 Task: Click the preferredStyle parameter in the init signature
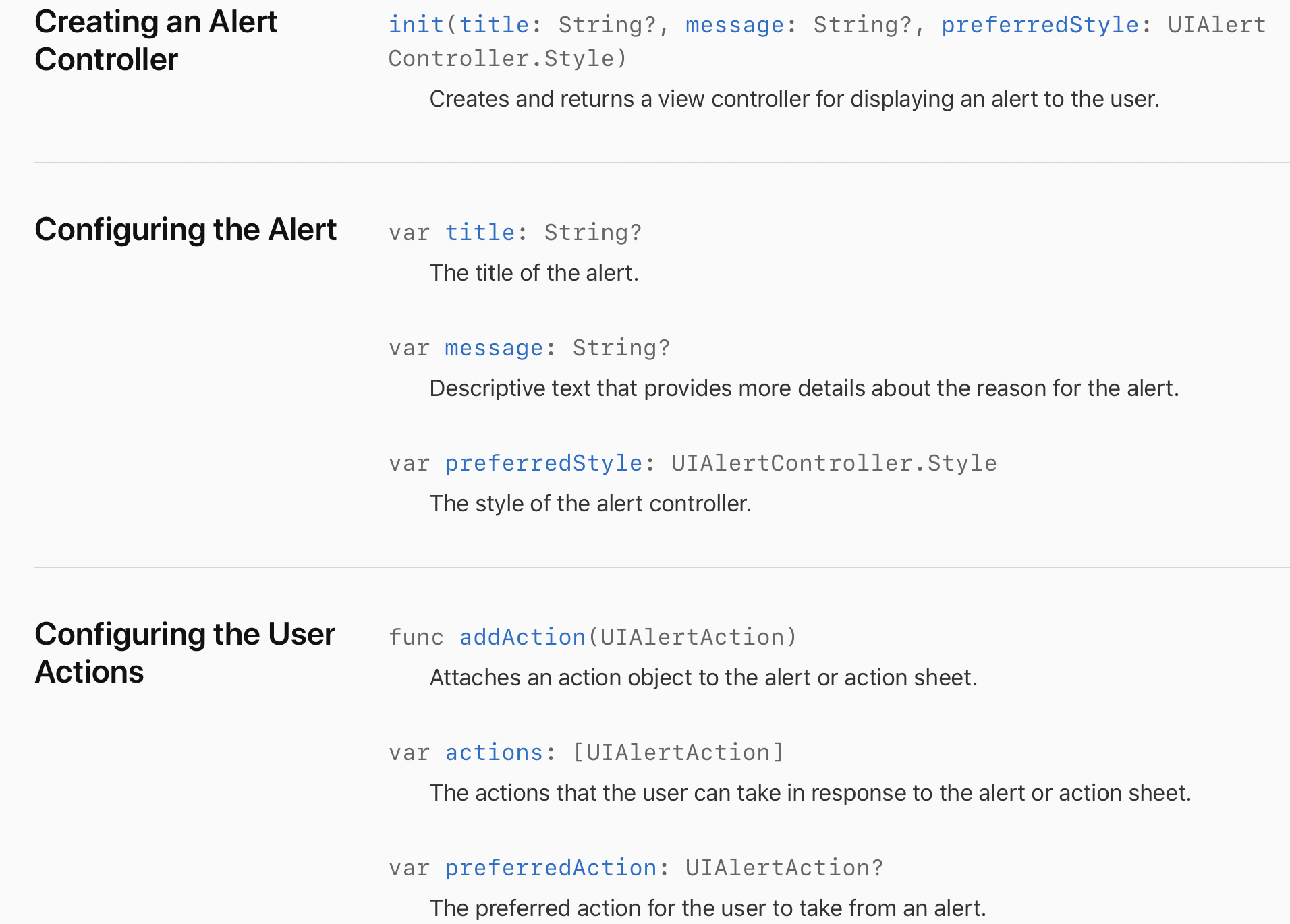click(1040, 25)
